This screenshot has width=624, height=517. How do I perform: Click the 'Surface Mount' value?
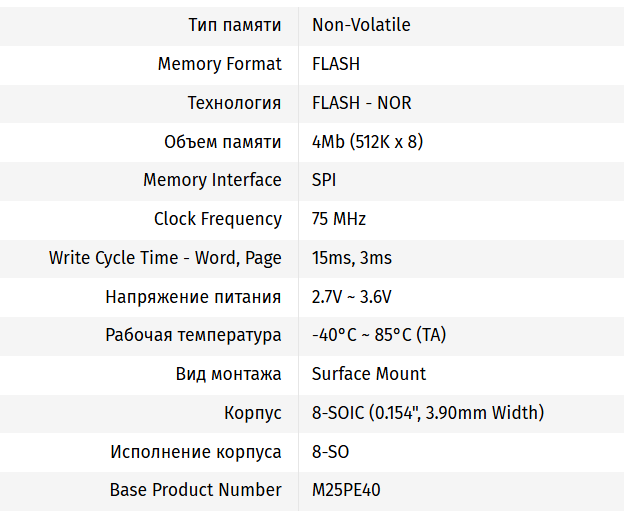[x=368, y=374]
